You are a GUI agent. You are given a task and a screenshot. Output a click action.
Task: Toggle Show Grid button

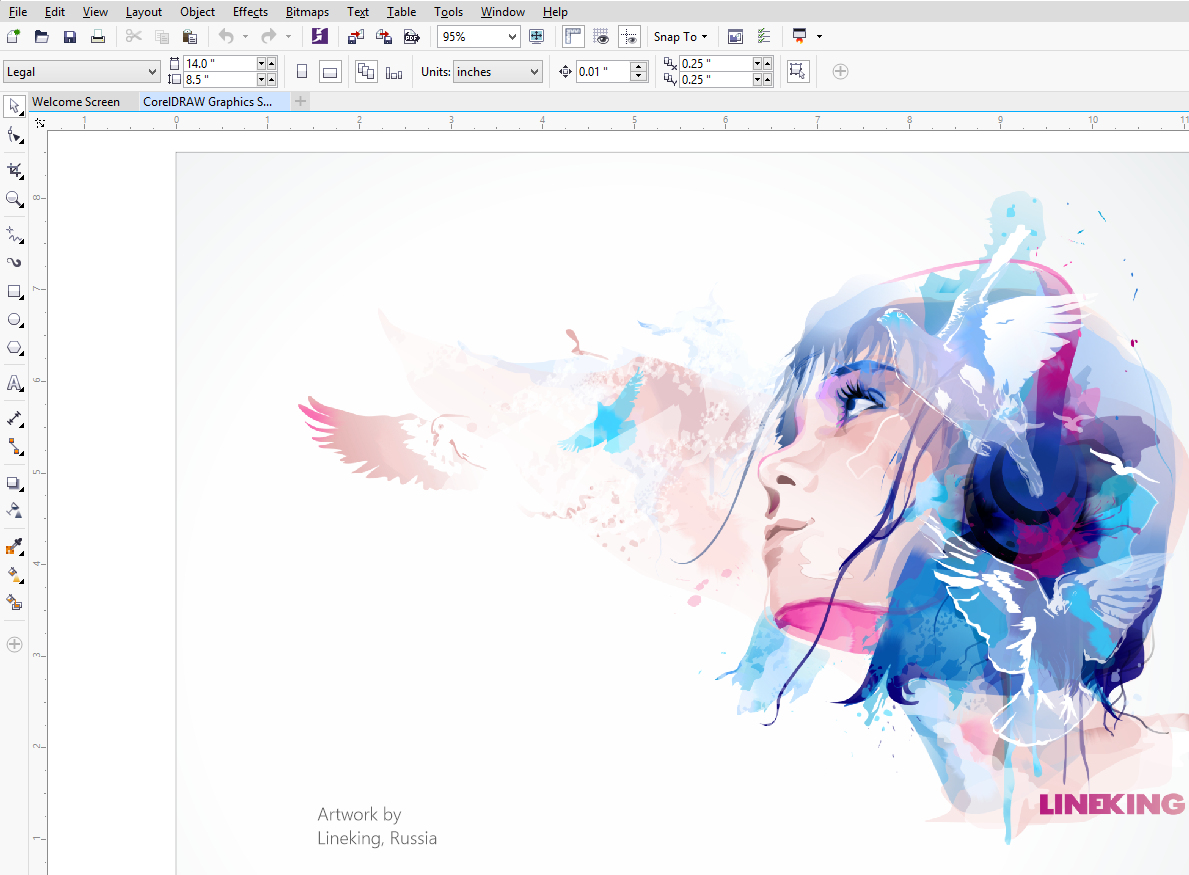coord(601,36)
